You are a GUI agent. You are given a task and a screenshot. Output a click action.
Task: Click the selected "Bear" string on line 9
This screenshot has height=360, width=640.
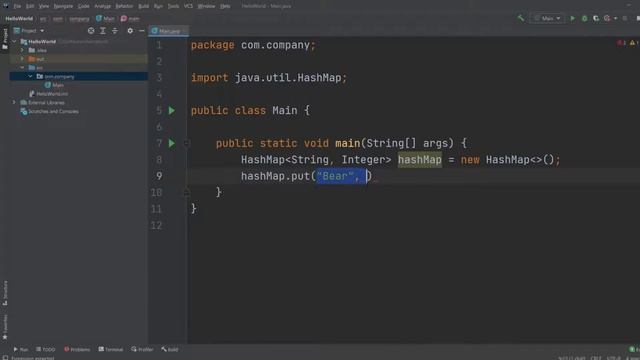pyautogui.click(x=335, y=176)
